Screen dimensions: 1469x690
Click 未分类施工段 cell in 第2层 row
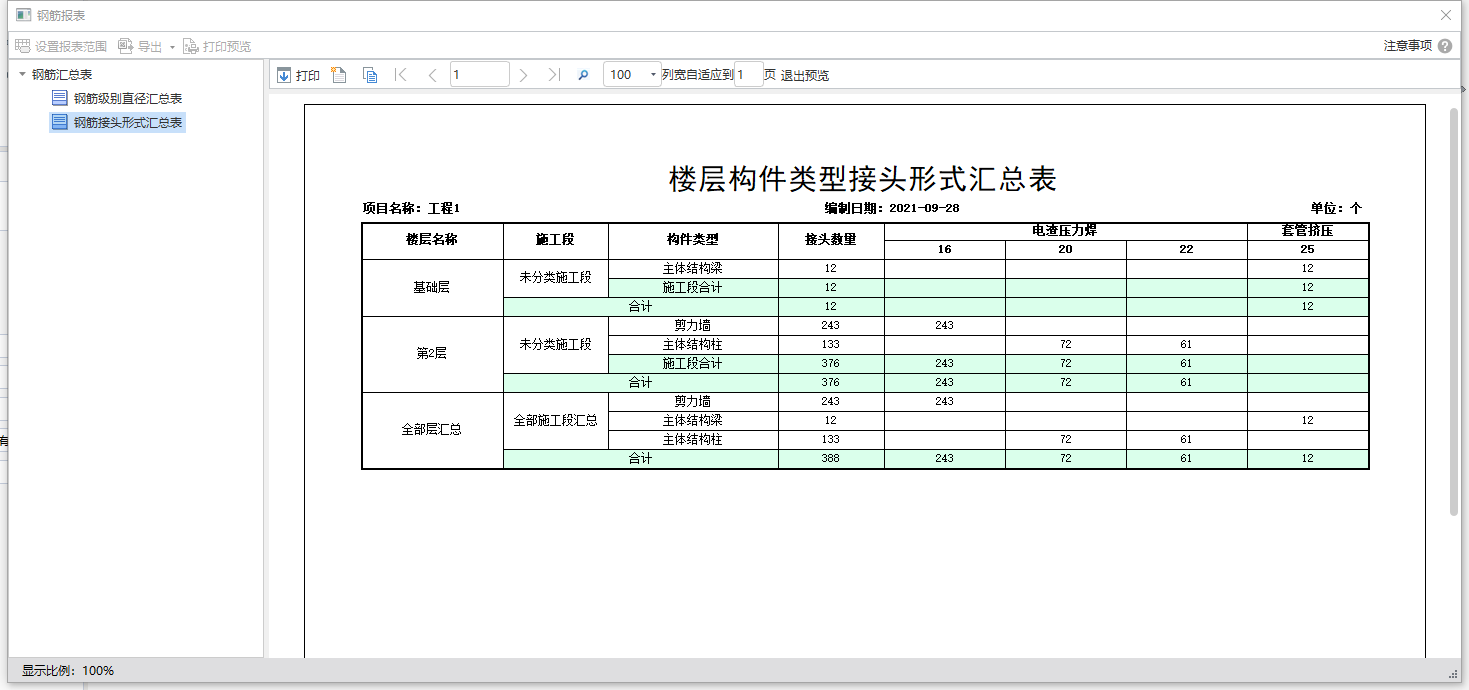(x=556, y=345)
